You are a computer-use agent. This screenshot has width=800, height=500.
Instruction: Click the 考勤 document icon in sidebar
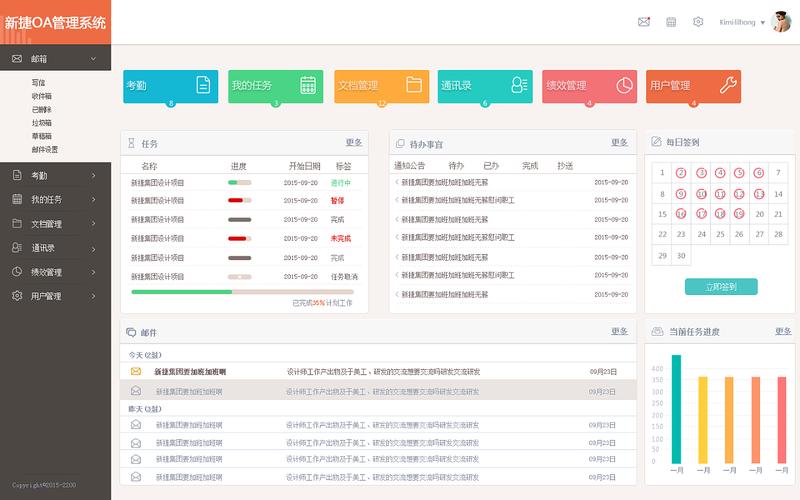[17, 175]
